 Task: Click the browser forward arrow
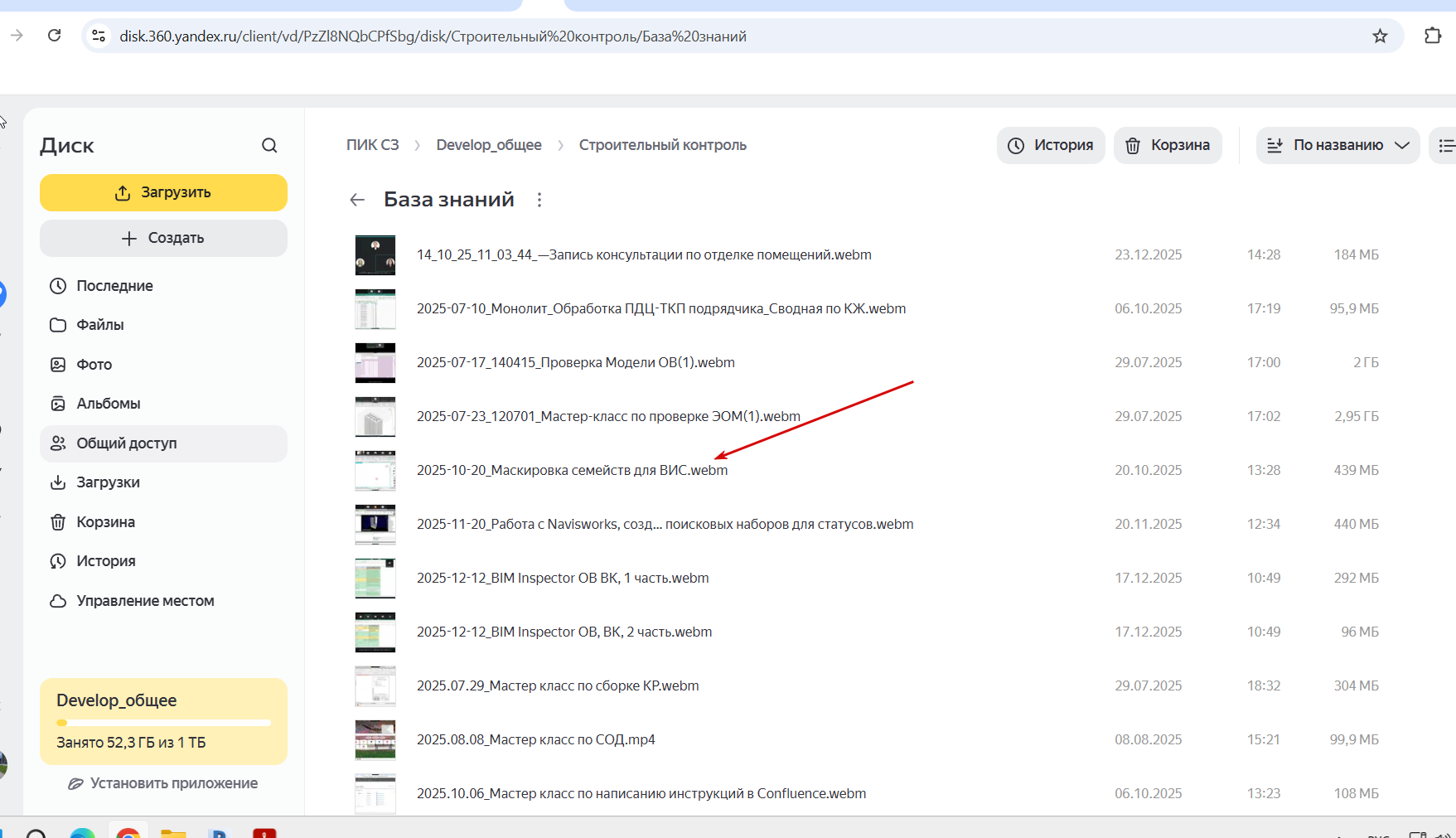click(x=17, y=36)
